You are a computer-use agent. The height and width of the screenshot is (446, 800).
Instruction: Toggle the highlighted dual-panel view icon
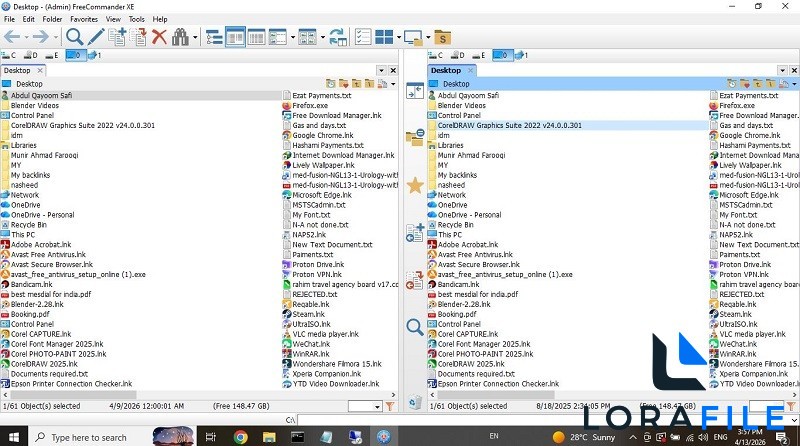235,37
